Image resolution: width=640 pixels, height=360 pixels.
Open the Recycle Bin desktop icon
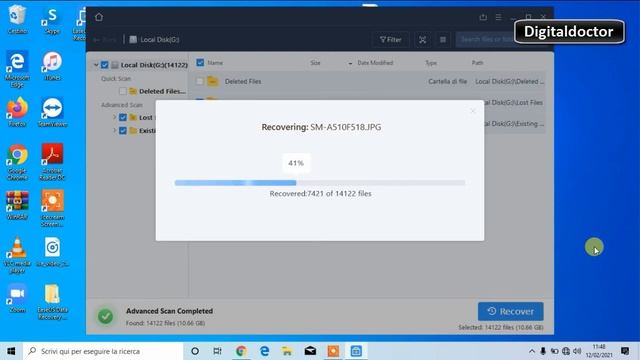pos(17,19)
